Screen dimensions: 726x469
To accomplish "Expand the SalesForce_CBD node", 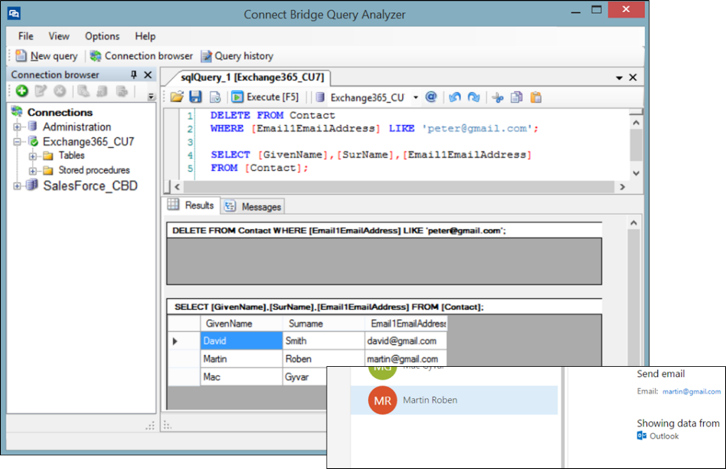I will coord(17,186).
